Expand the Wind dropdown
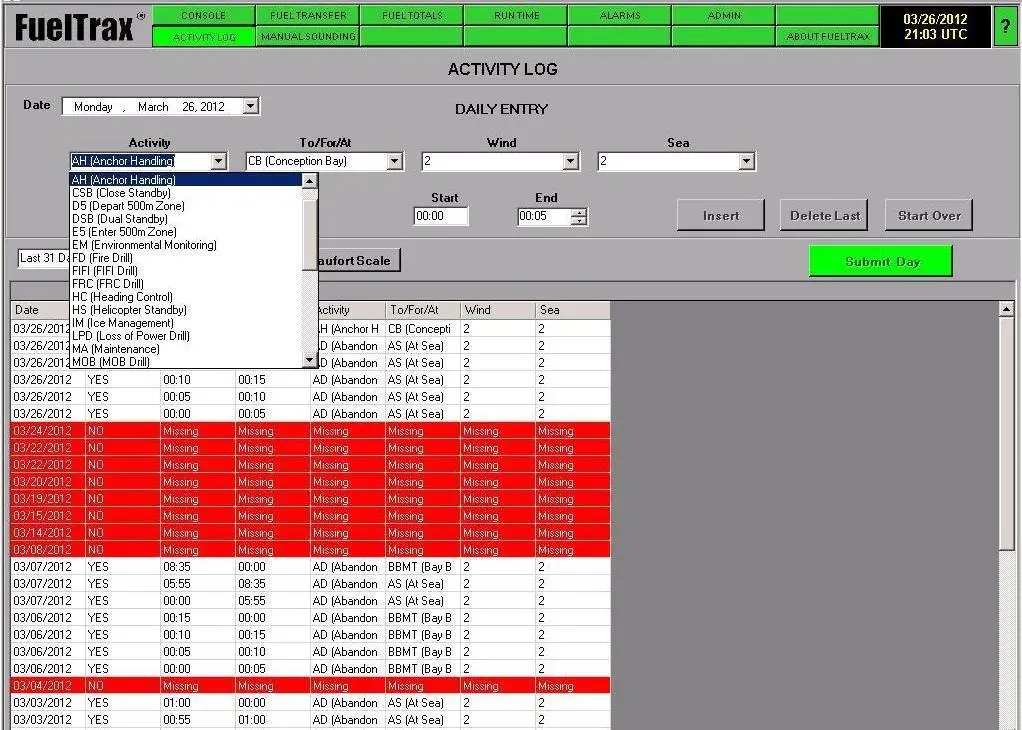Screen dimensions: 1022x730 click(x=571, y=161)
